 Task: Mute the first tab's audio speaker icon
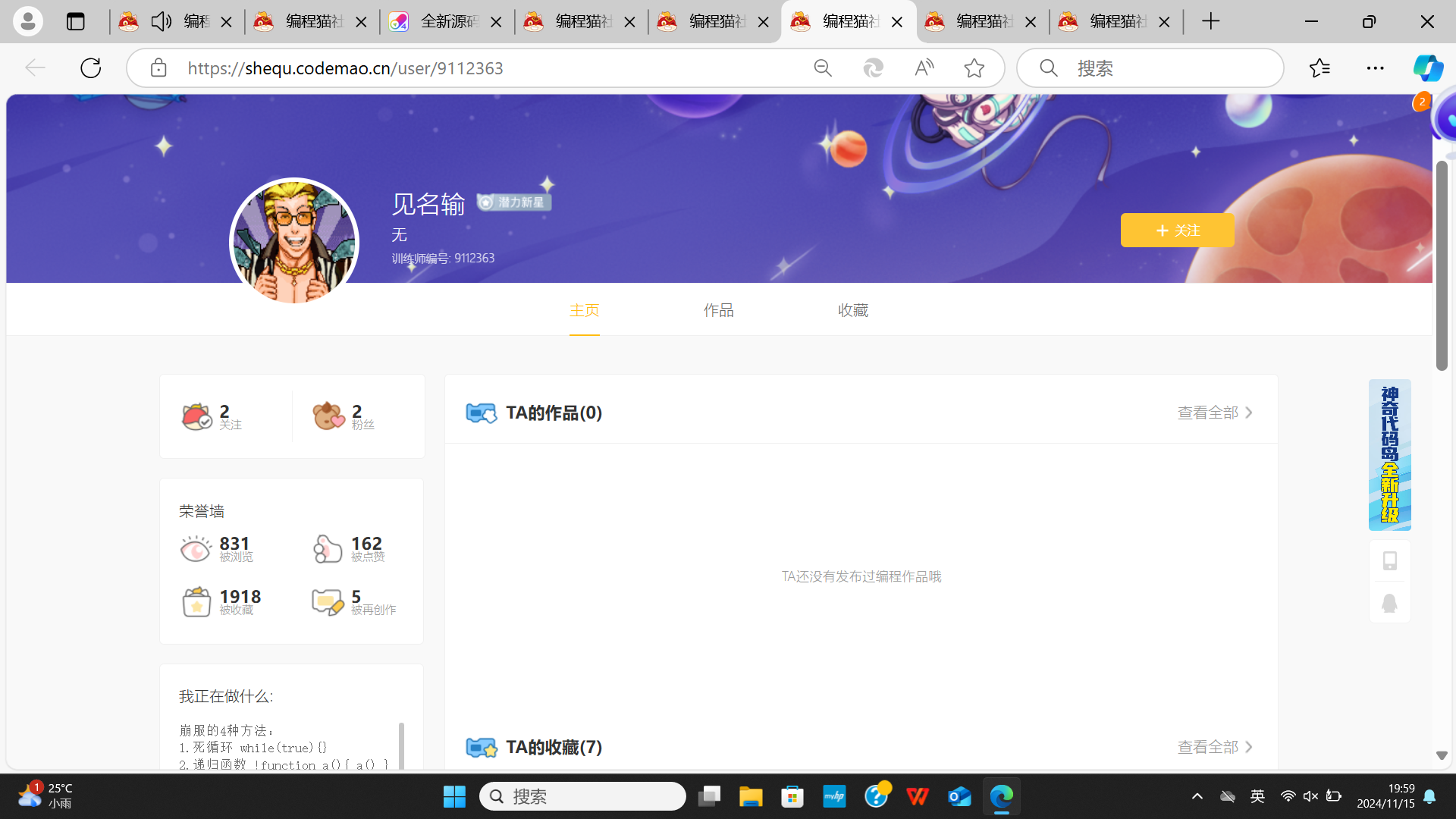(161, 21)
